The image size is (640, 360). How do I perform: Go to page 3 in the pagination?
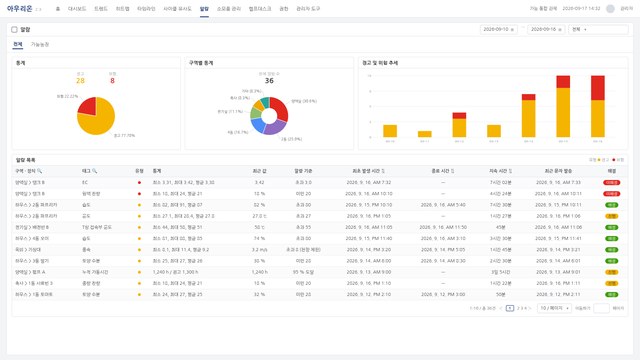tap(522, 308)
